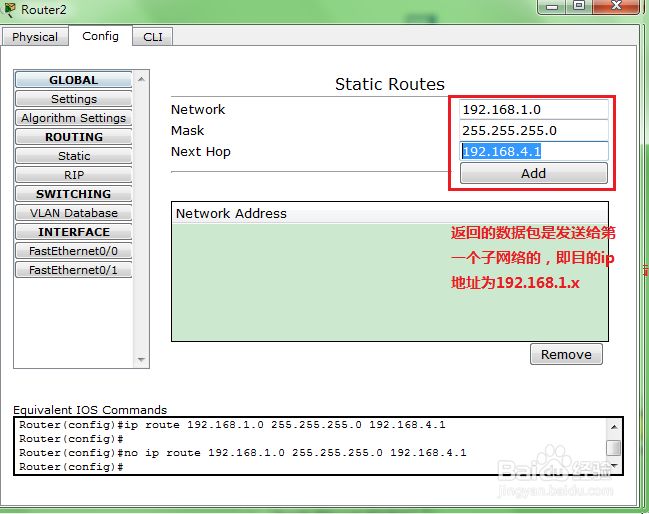Focus the Network address input field
649x514 pixels.
click(534, 110)
